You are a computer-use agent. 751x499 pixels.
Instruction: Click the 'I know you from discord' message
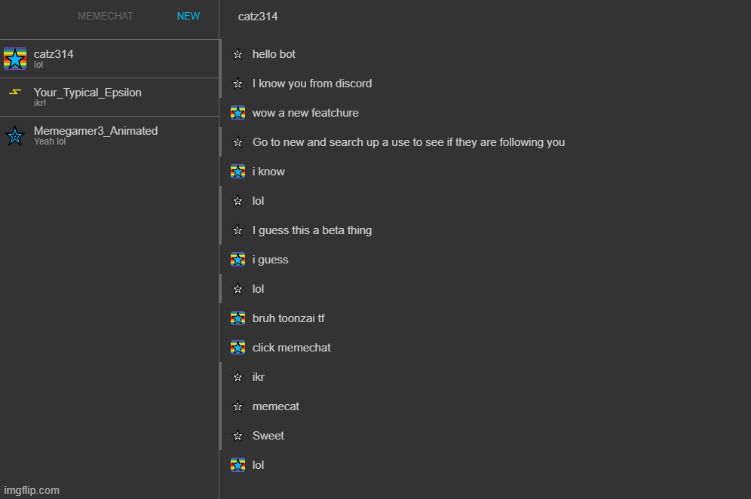[312, 84]
